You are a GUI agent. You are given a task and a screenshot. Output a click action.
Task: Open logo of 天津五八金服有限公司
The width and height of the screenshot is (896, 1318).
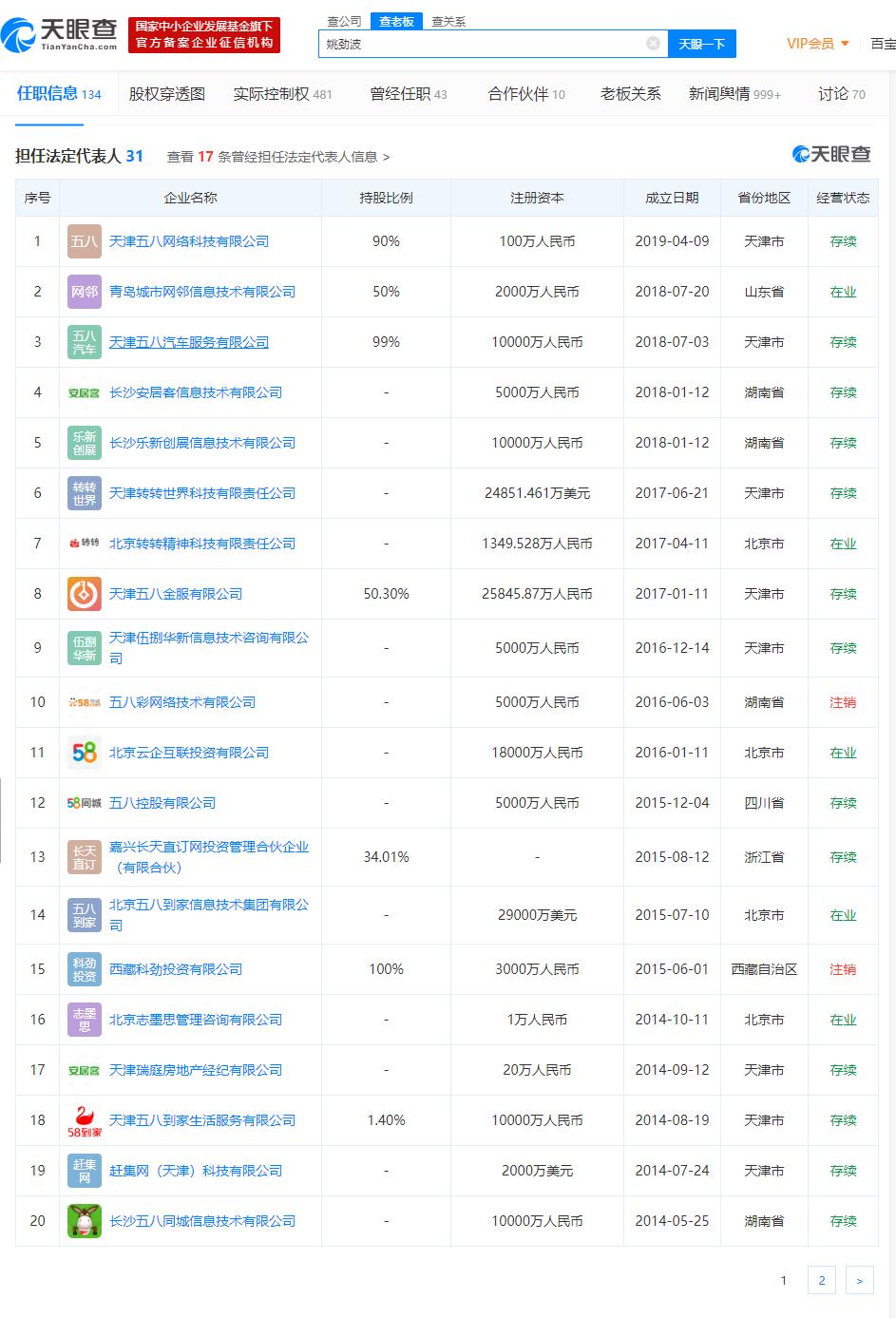pyautogui.click(x=85, y=594)
